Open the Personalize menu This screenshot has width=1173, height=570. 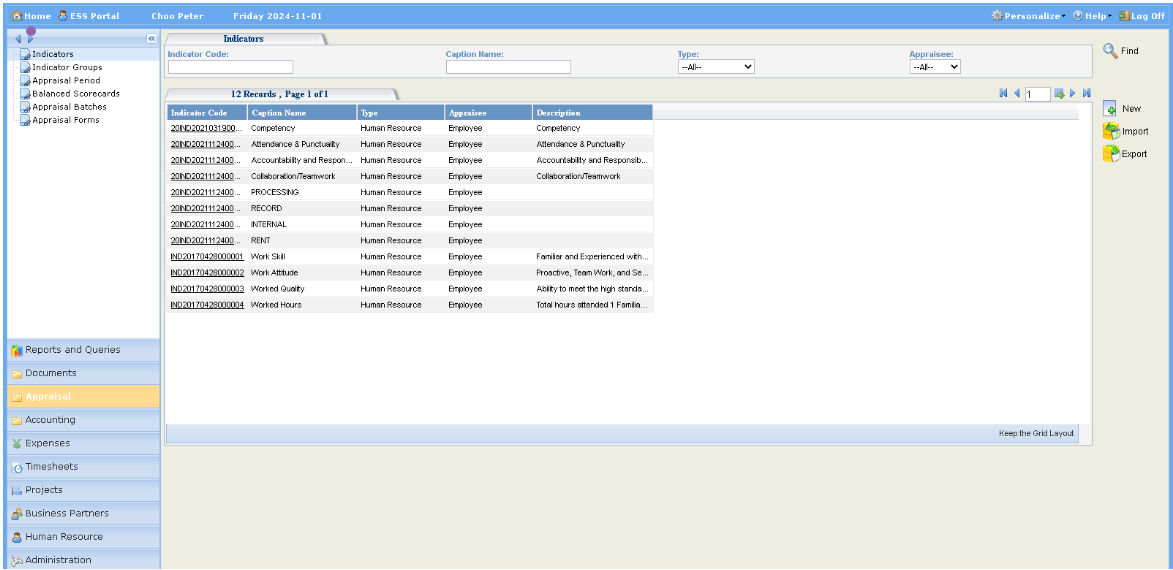point(1029,16)
